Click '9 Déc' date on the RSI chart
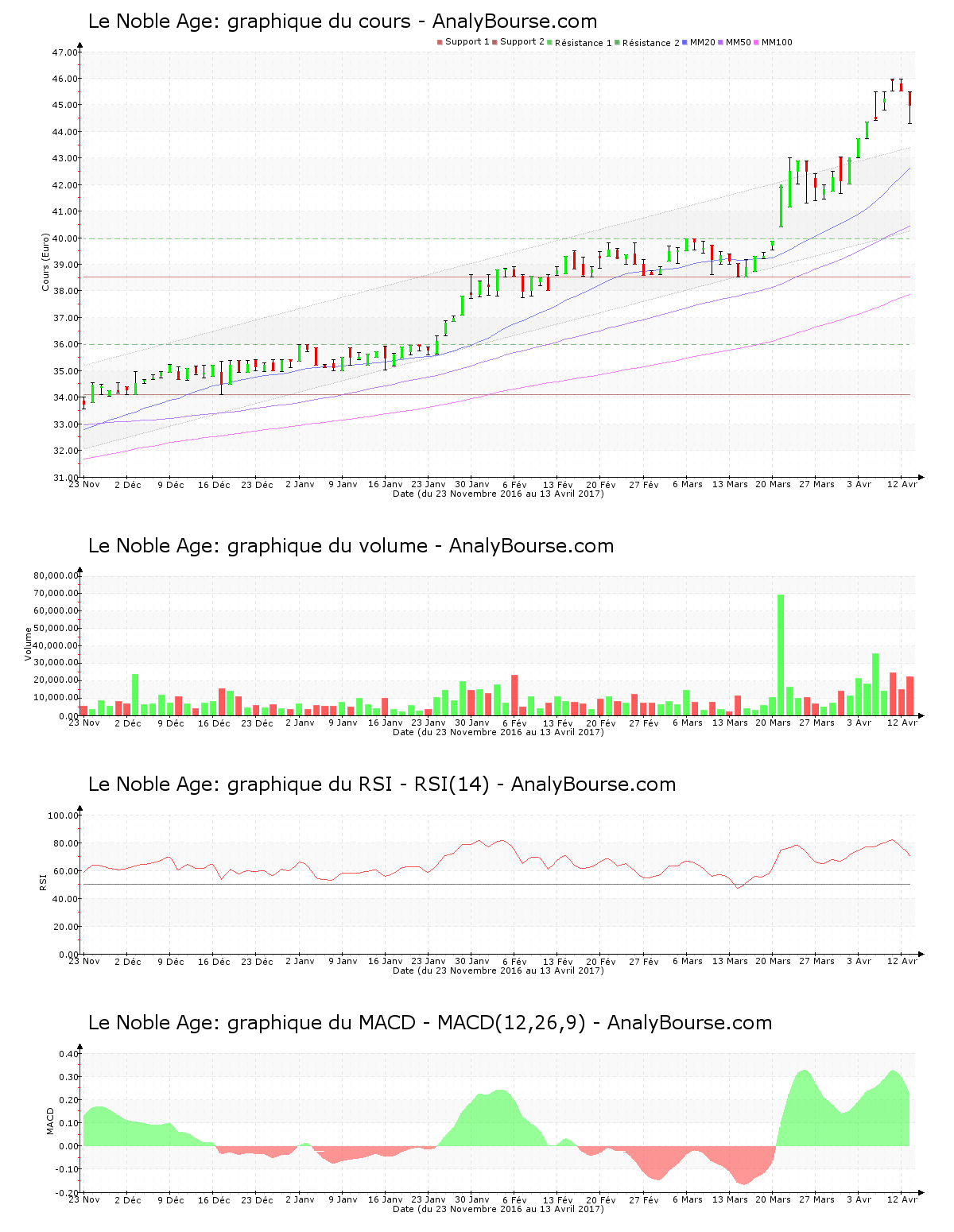954x1232 pixels. coord(170,961)
